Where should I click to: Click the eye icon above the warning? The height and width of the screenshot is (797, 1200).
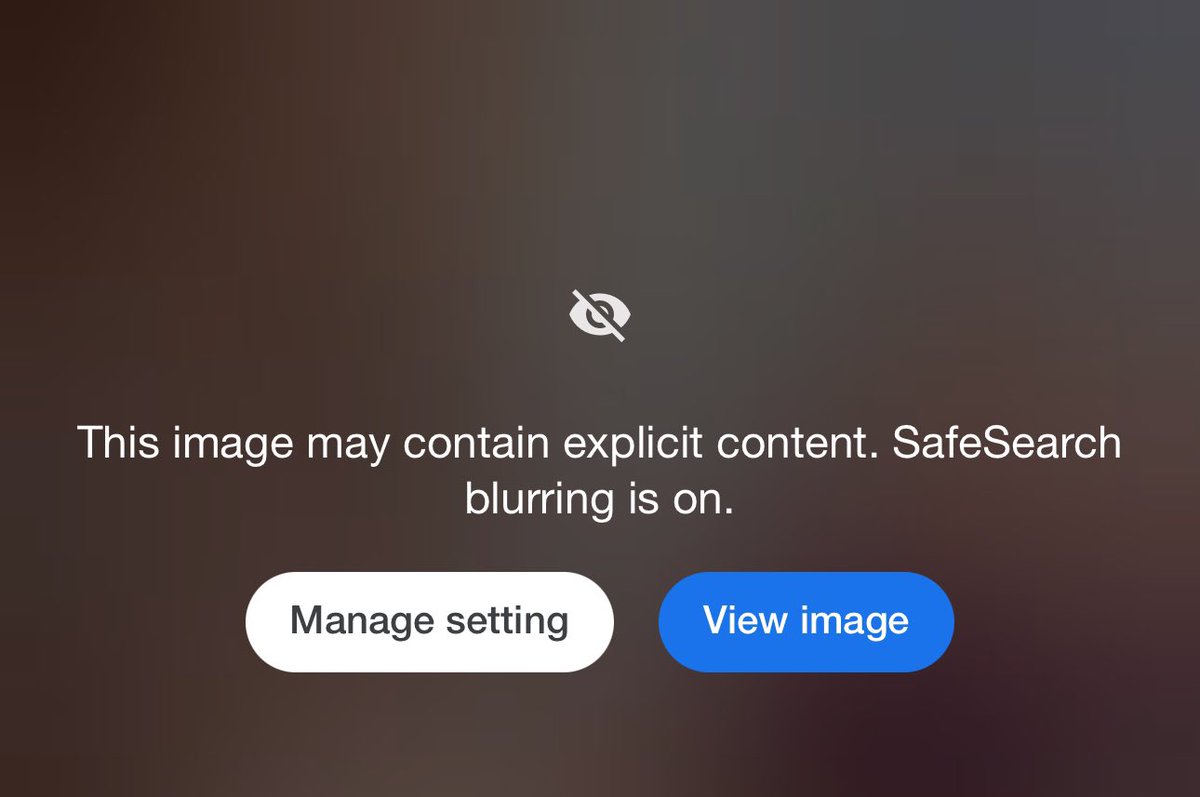(600, 315)
